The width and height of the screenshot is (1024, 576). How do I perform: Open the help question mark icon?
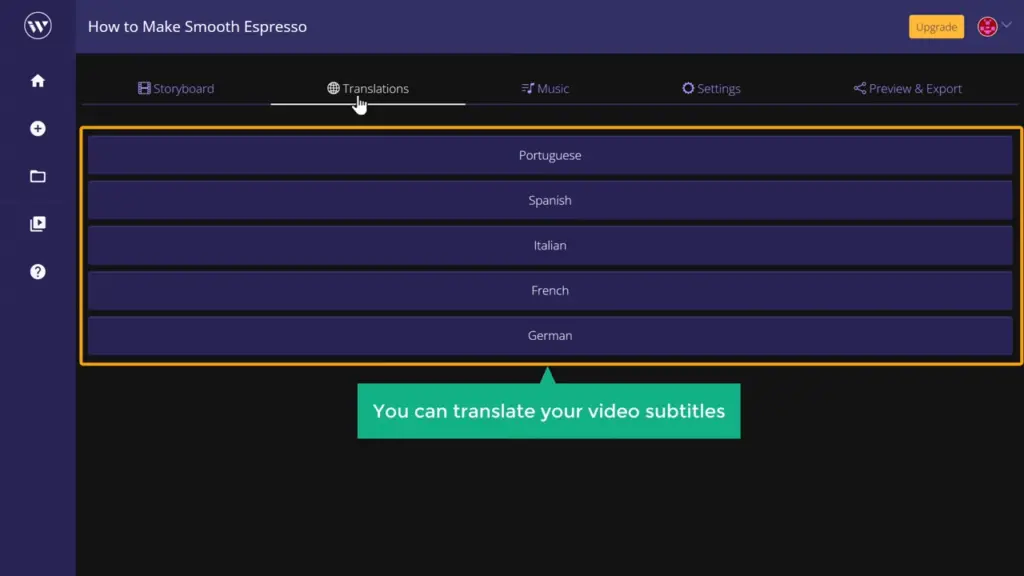[38, 272]
